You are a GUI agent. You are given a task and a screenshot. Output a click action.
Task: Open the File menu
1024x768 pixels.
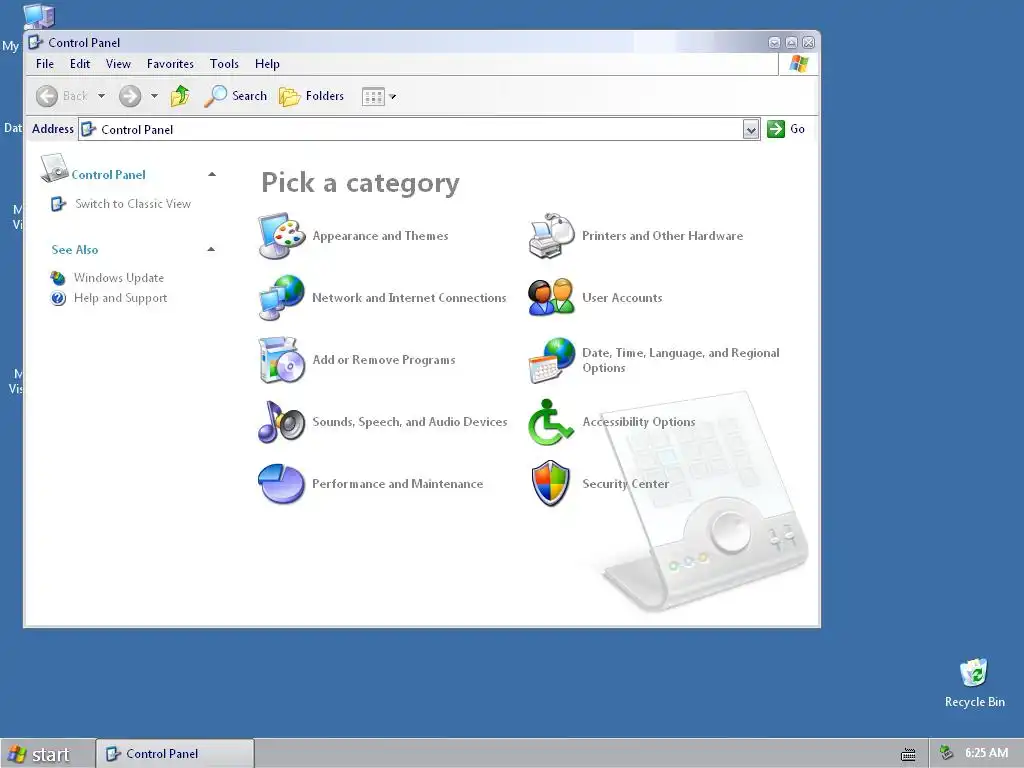click(45, 63)
